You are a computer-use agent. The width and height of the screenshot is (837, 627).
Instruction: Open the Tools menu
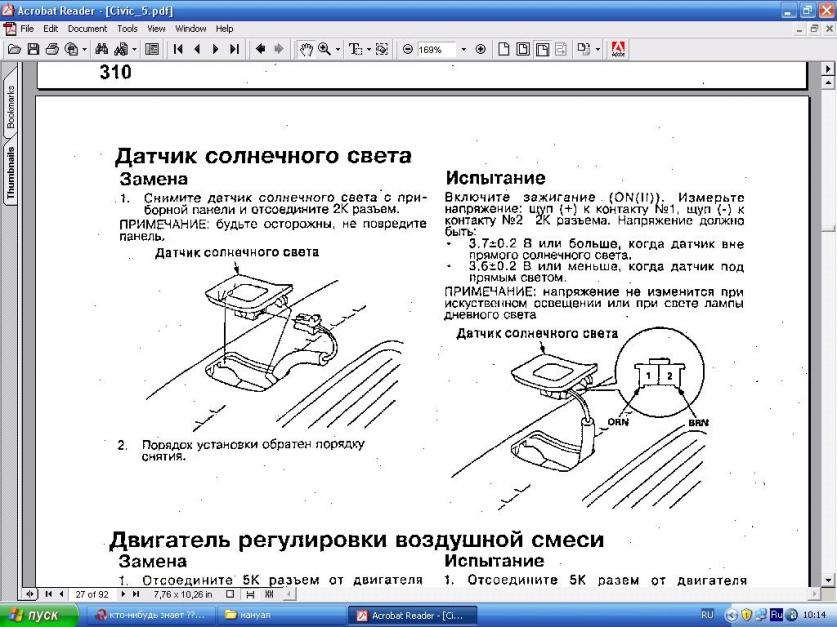[x=127, y=29]
